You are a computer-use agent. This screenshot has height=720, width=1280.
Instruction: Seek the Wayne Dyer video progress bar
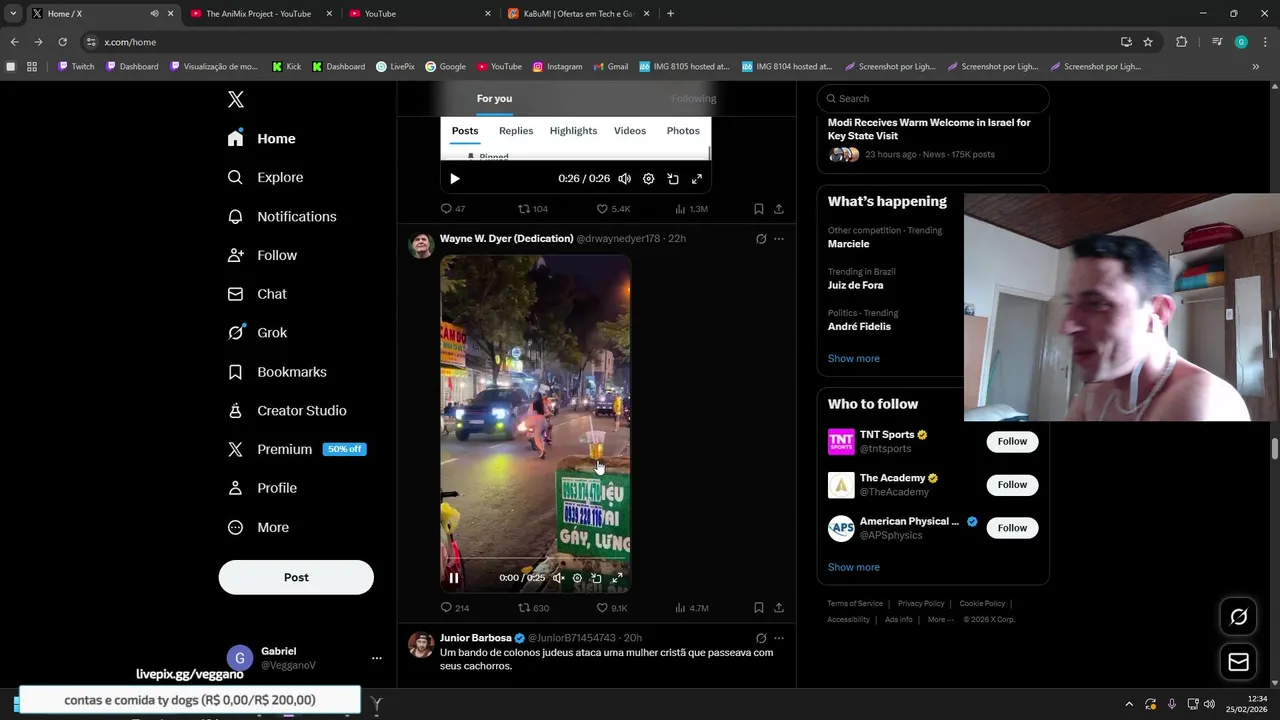[x=535, y=558]
